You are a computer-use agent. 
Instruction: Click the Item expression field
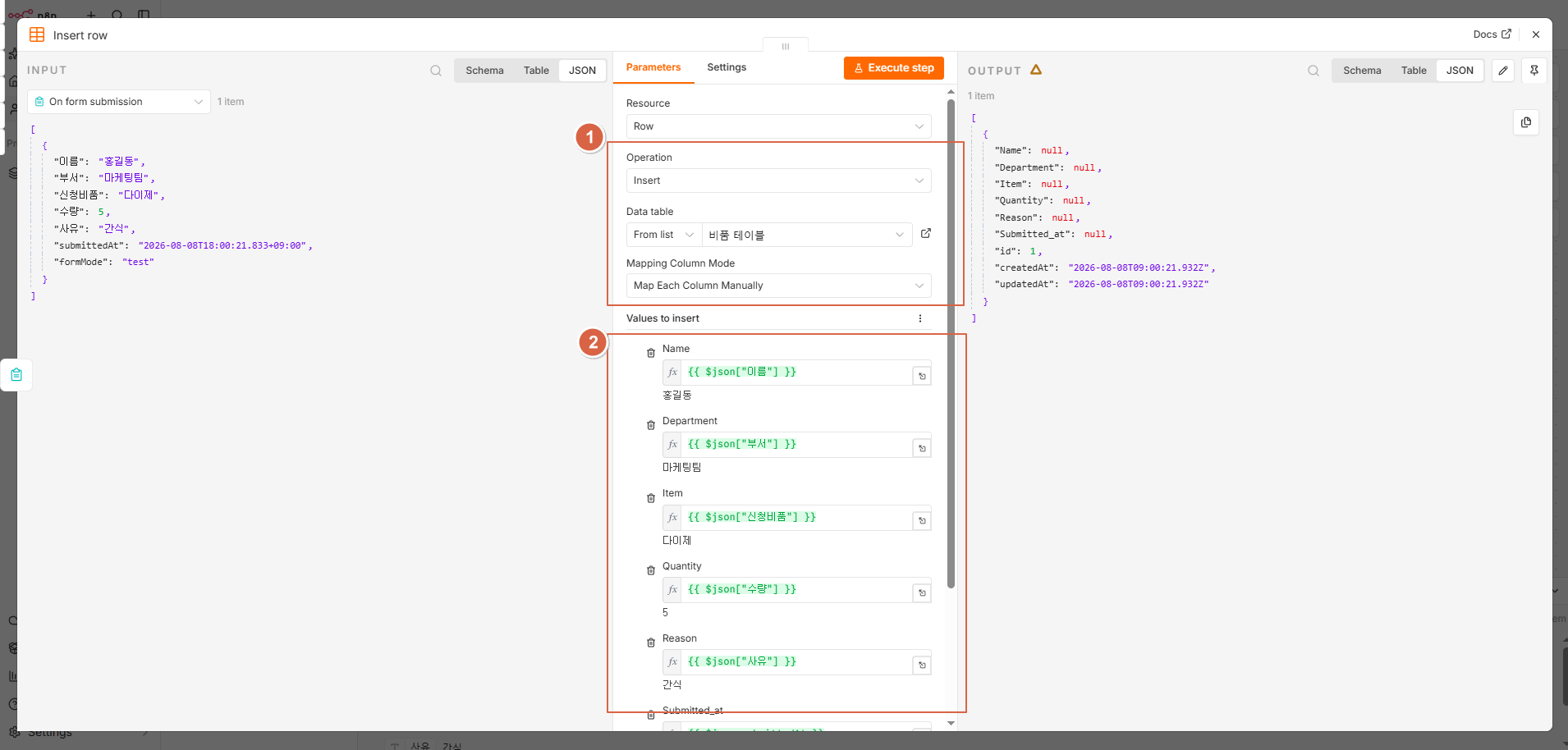click(x=796, y=518)
